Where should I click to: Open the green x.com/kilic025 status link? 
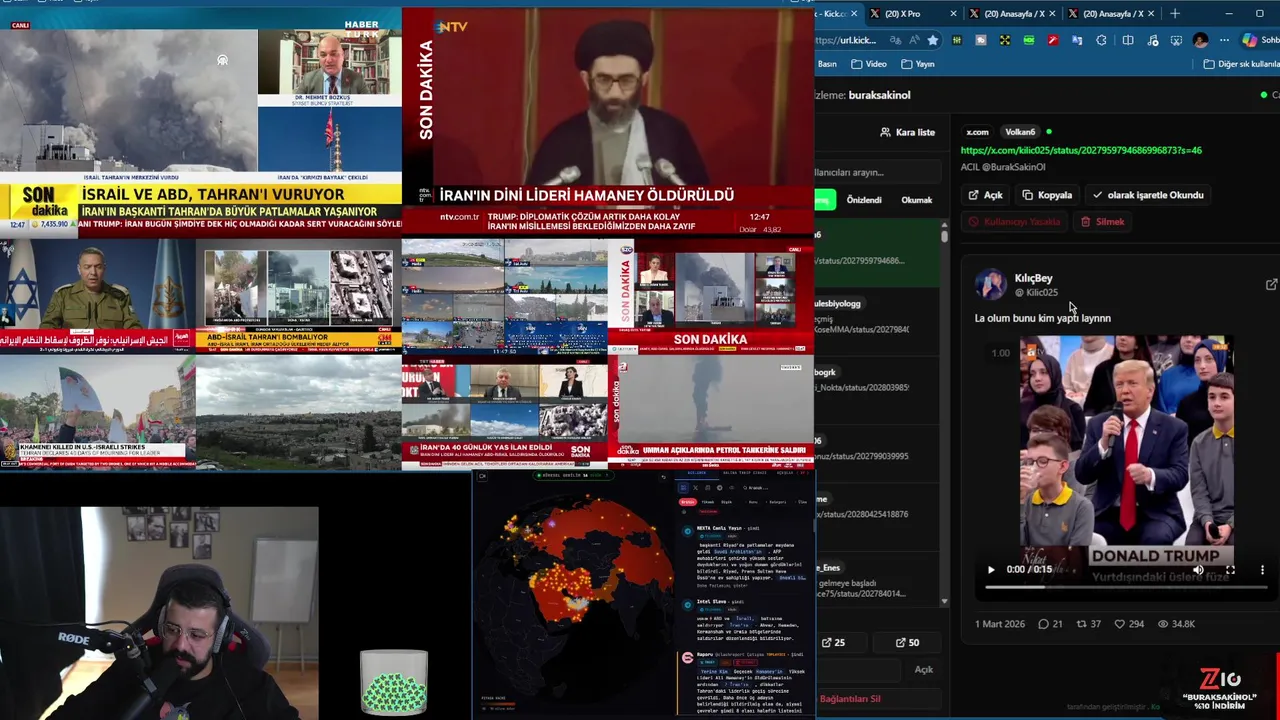click(1081, 150)
